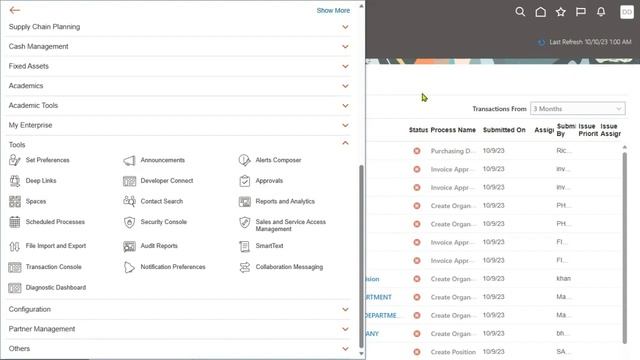Click the 'khan' submitted by cell
Viewport: 640px width, 360px height.
(x=564, y=278)
